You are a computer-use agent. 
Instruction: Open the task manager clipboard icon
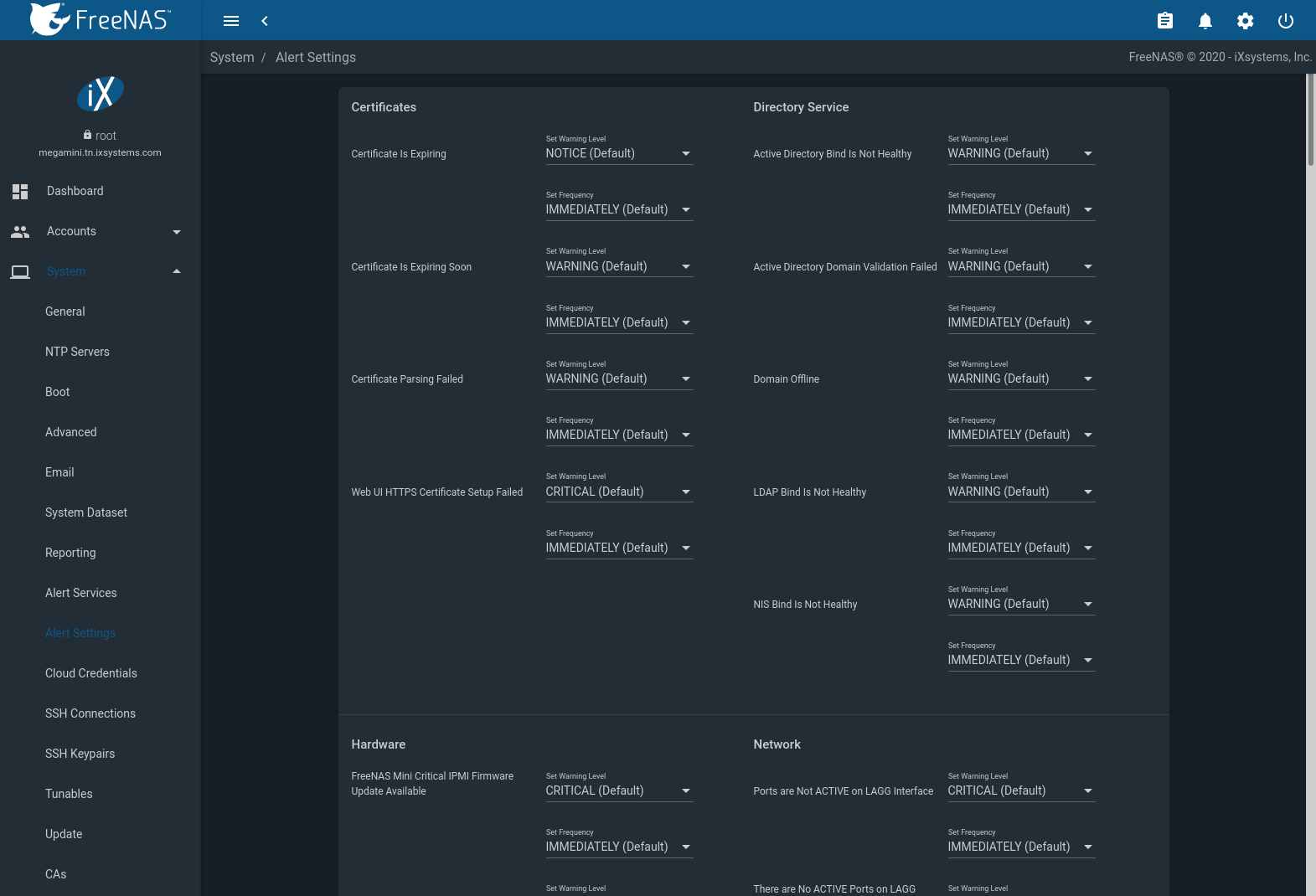(x=1164, y=21)
